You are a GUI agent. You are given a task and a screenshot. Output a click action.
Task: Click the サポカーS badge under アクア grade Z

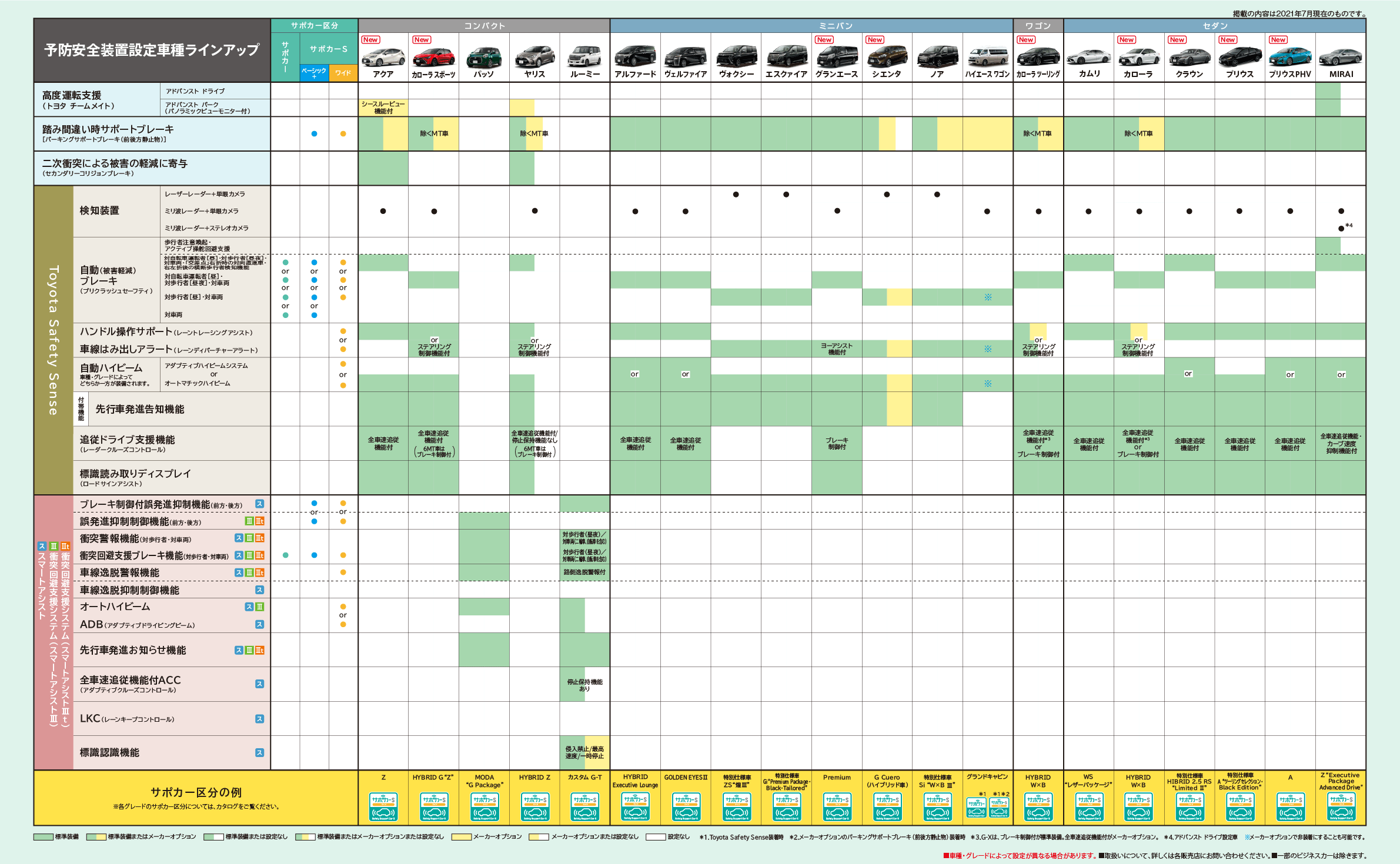[x=383, y=806]
